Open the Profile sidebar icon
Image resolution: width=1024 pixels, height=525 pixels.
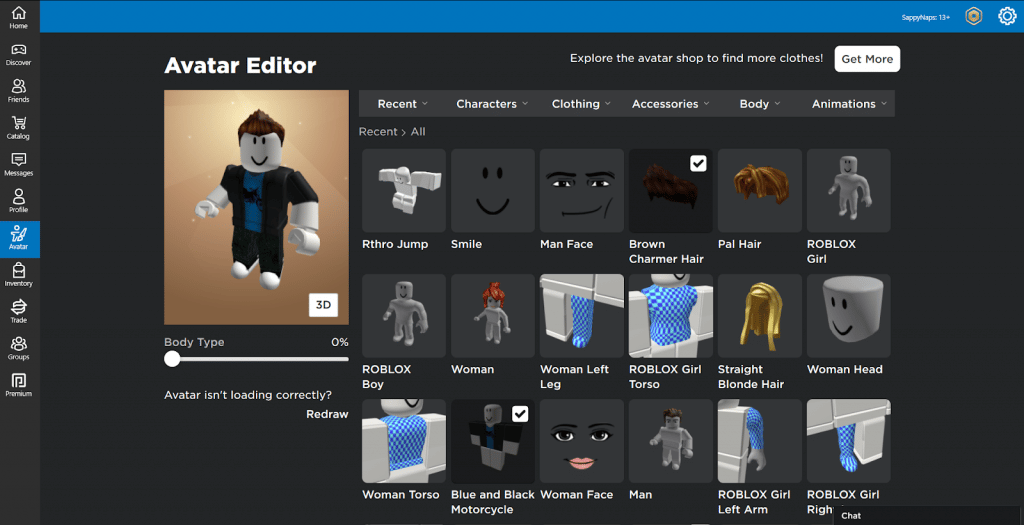[18, 201]
